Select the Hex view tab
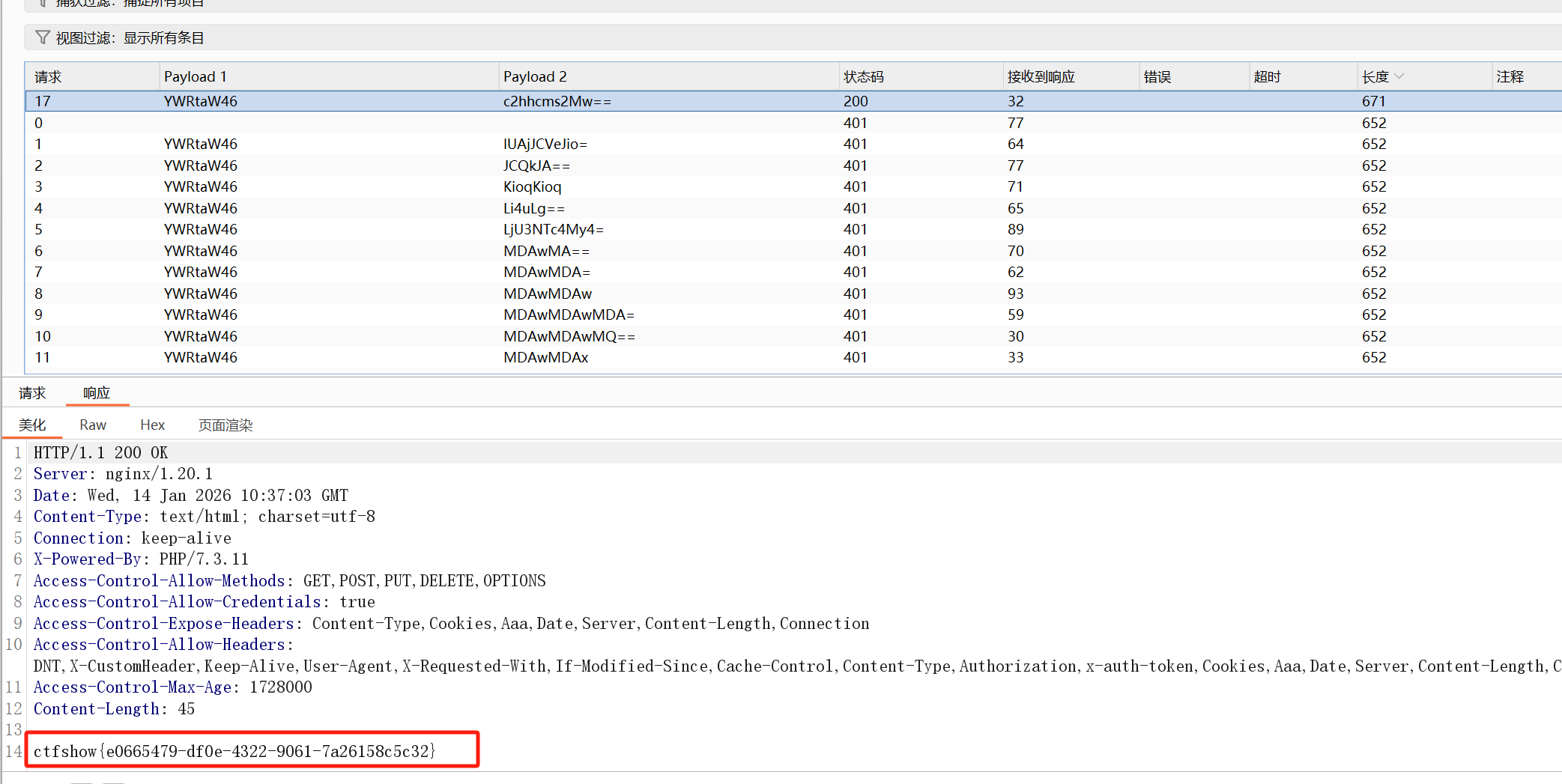 tap(152, 425)
